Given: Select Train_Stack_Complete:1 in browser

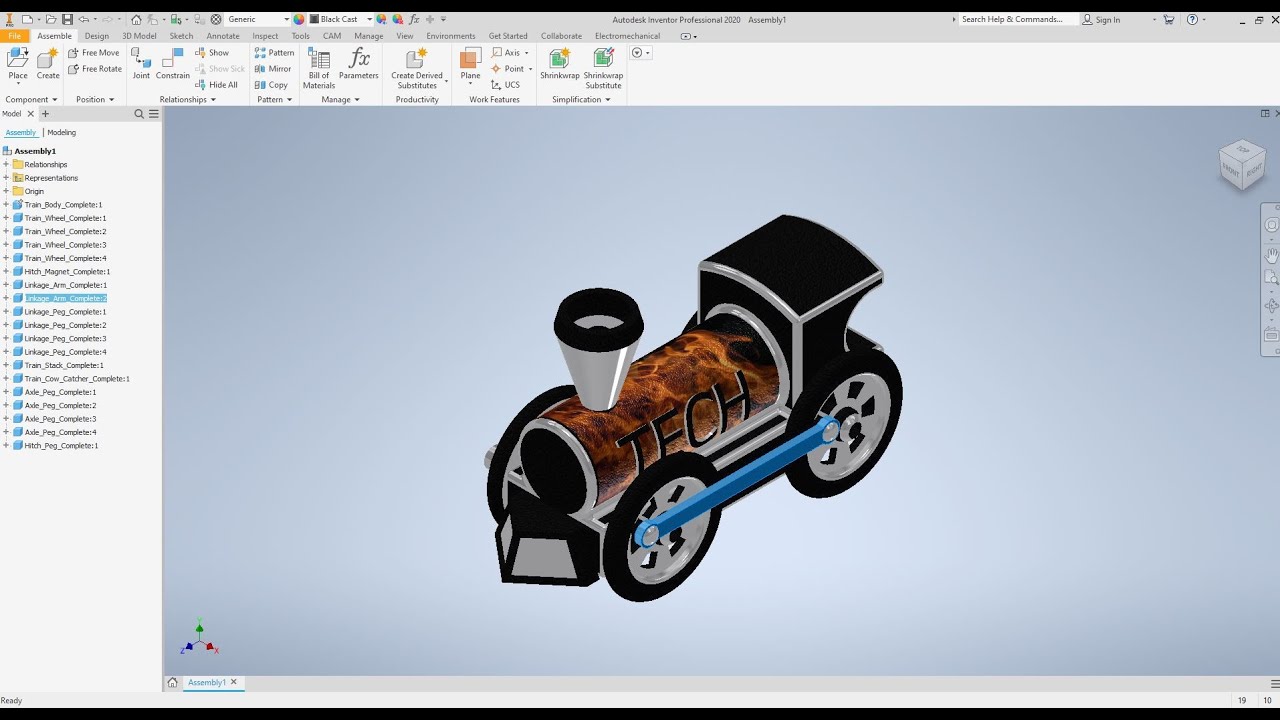Looking at the screenshot, I should click(x=64, y=365).
